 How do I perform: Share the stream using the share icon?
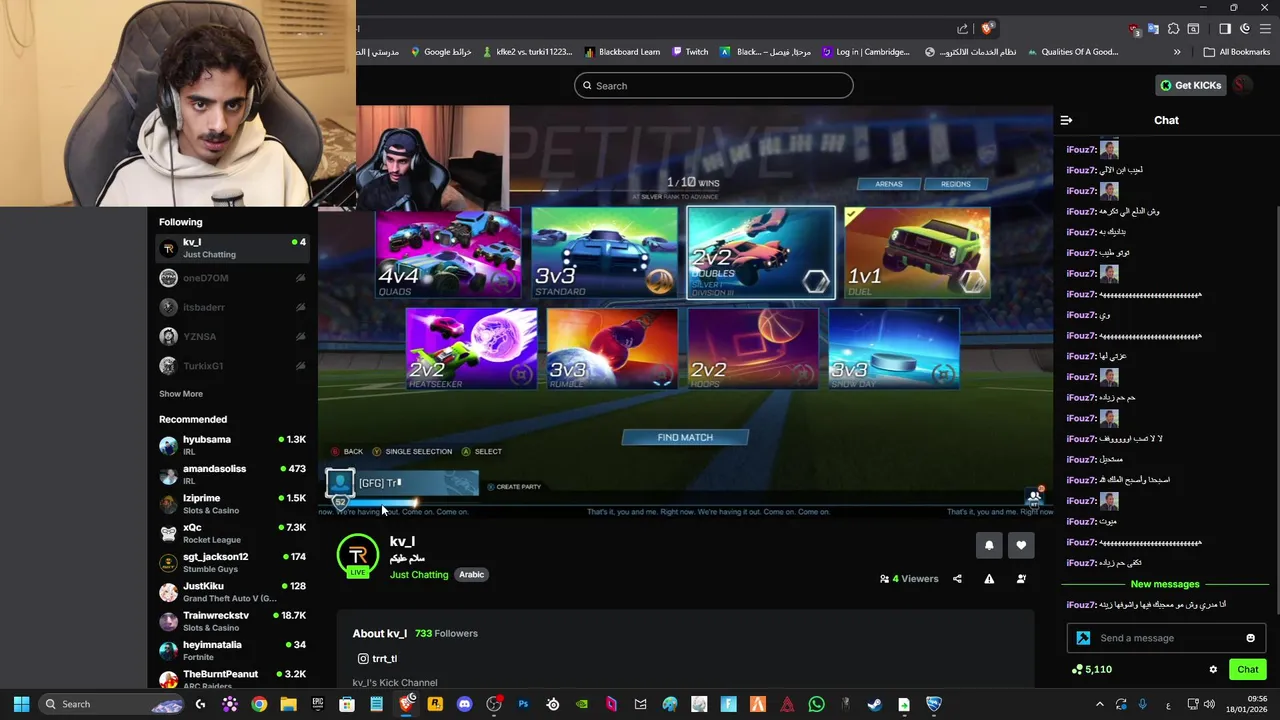pos(957,579)
